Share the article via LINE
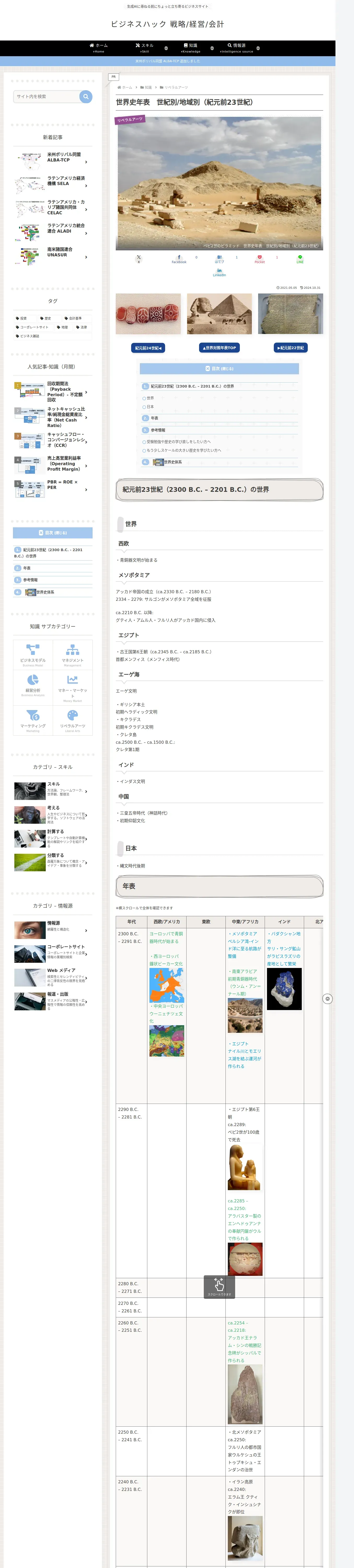Image resolution: width=354 pixels, height=1568 pixels. (x=300, y=259)
